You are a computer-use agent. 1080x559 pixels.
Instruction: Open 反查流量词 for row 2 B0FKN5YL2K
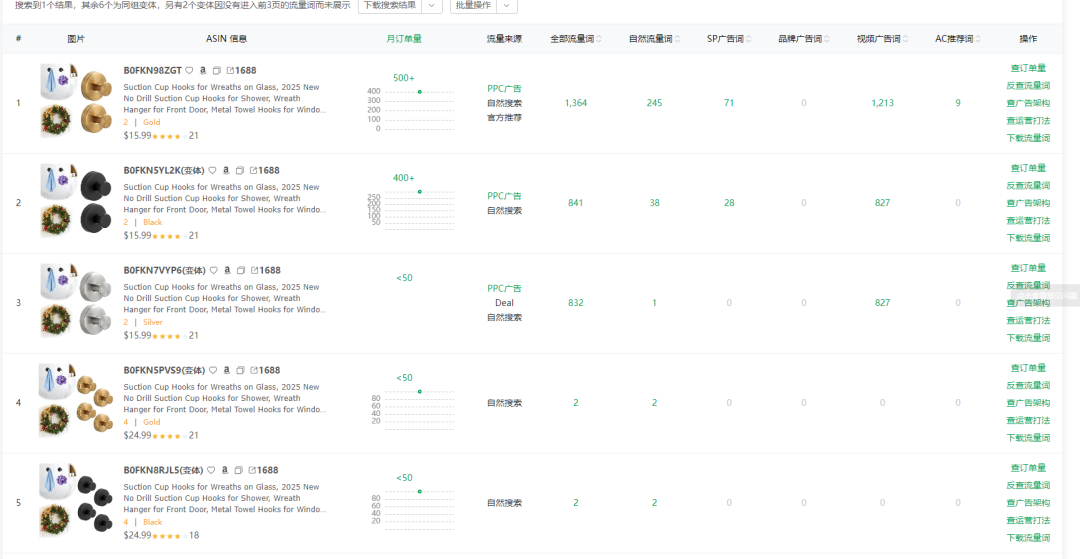click(x=1028, y=185)
